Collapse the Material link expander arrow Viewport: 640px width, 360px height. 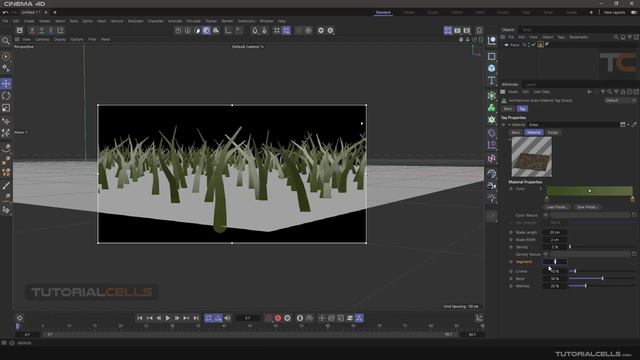point(509,124)
